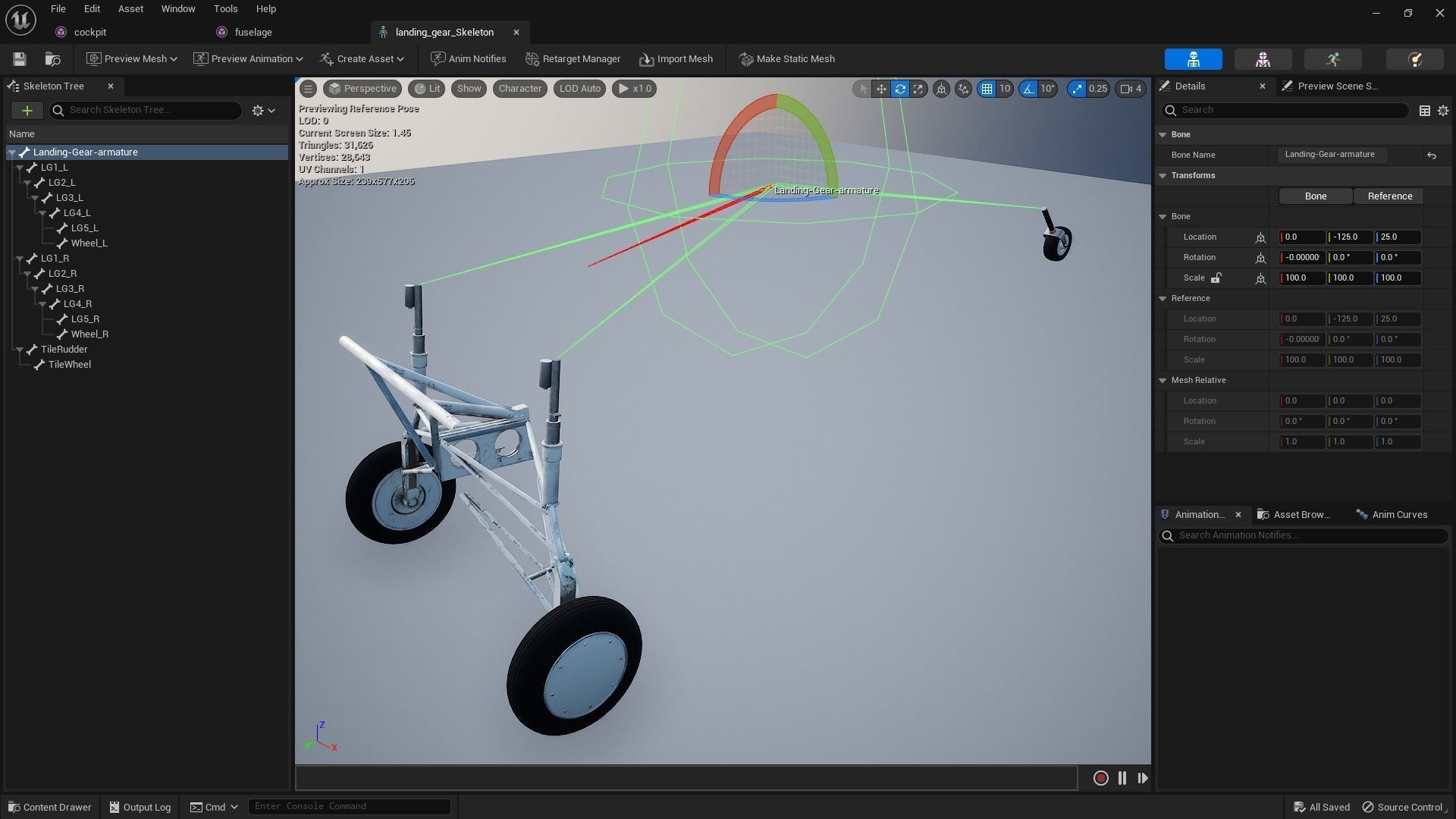Click the record animation button
This screenshot has width=1456, height=819.
pyautogui.click(x=1100, y=778)
